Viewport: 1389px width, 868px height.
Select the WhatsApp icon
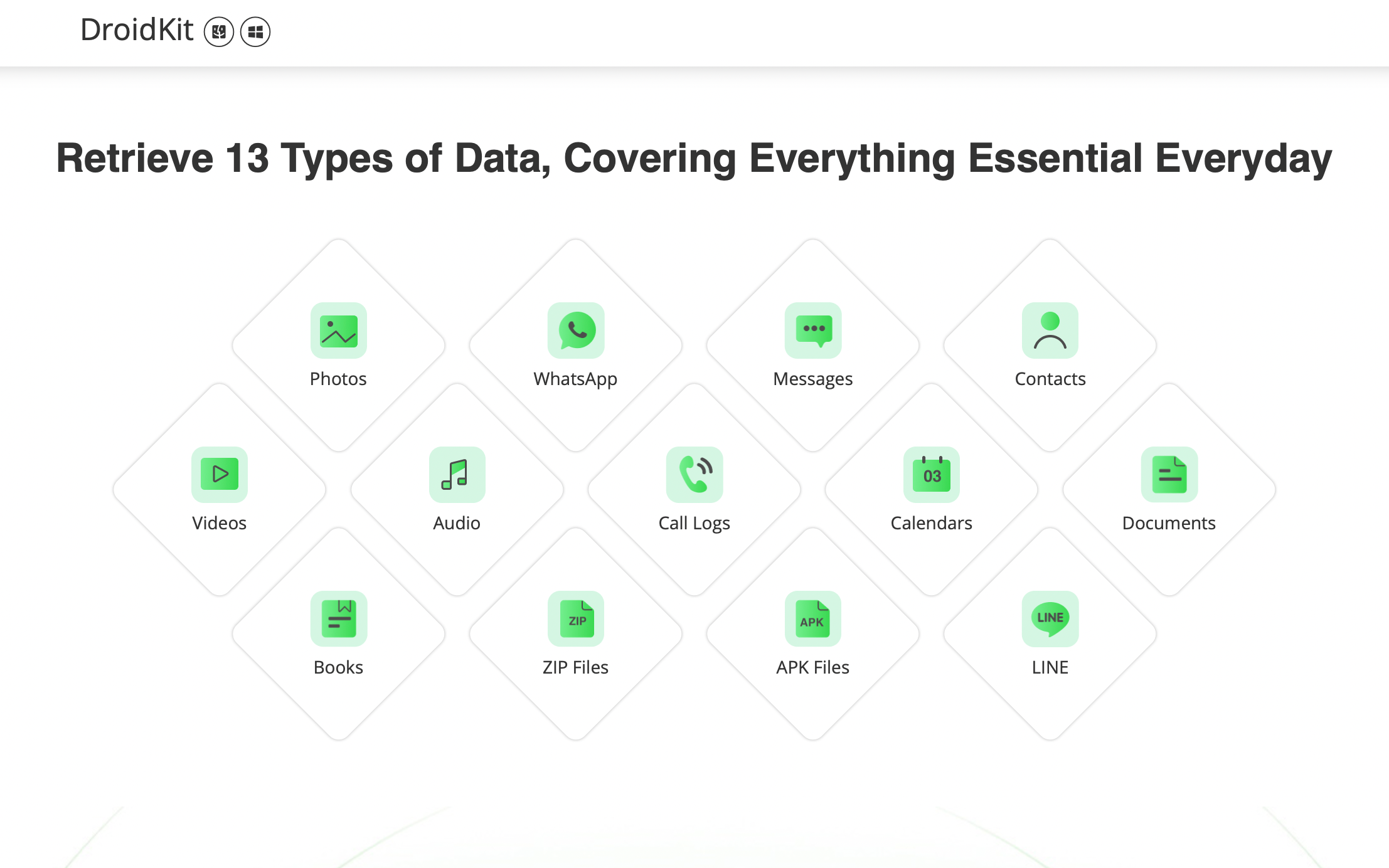click(x=576, y=331)
